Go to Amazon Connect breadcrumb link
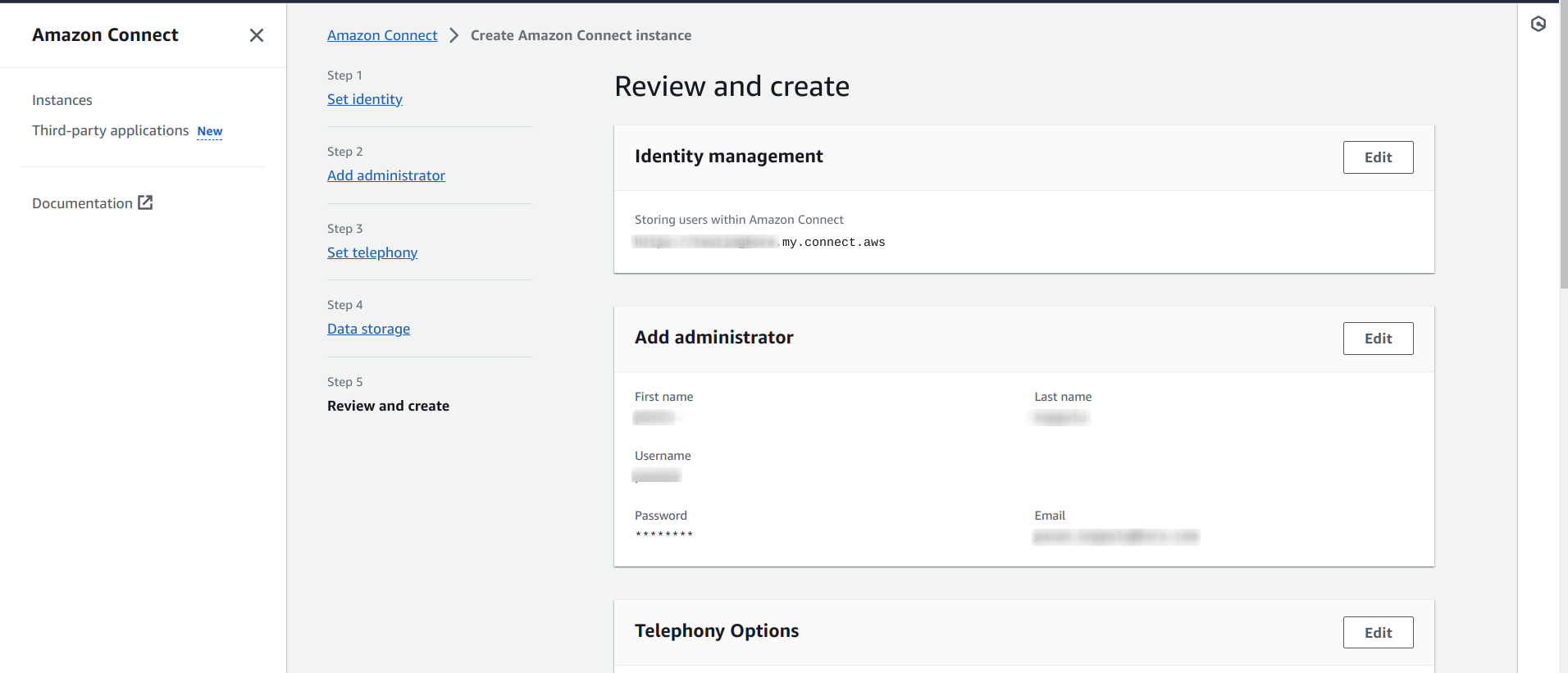The image size is (1568, 673). coord(382,35)
